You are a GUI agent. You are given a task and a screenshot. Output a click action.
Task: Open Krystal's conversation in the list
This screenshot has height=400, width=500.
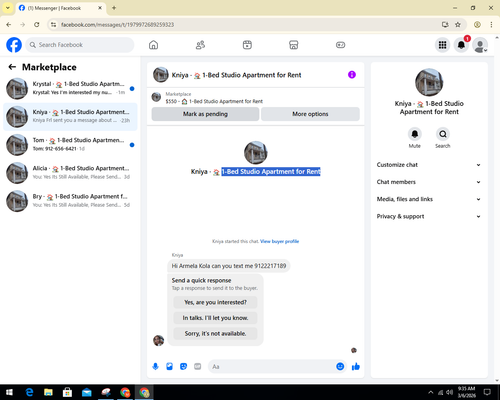point(70,88)
